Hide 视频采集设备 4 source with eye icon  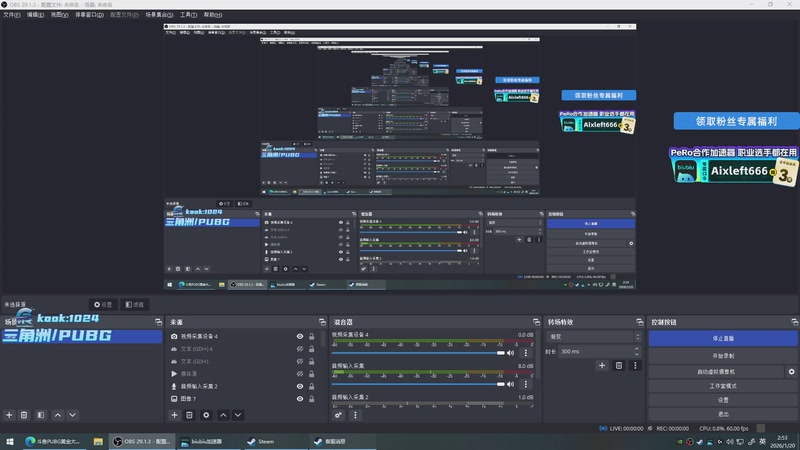[300, 337]
